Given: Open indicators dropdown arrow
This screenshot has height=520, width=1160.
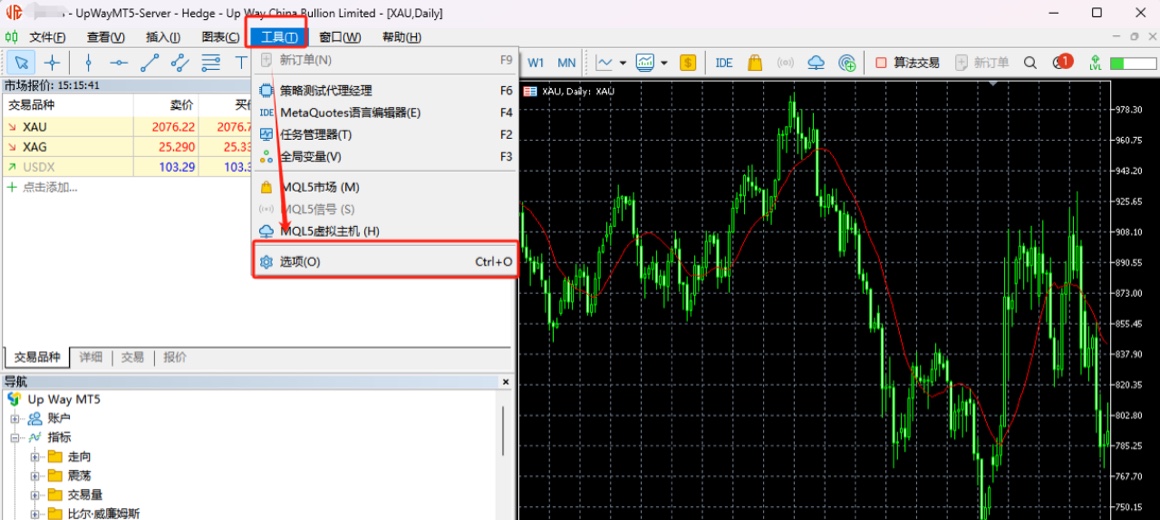Looking at the screenshot, I should (664, 63).
